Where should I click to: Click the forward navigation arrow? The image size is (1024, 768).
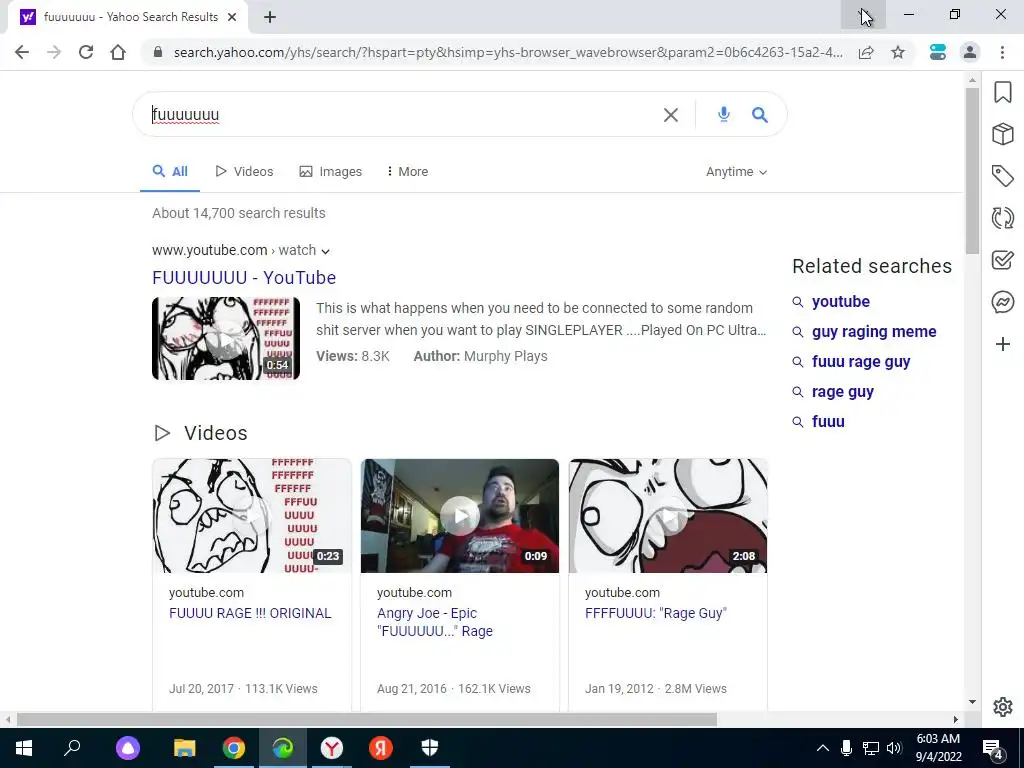click(x=54, y=52)
